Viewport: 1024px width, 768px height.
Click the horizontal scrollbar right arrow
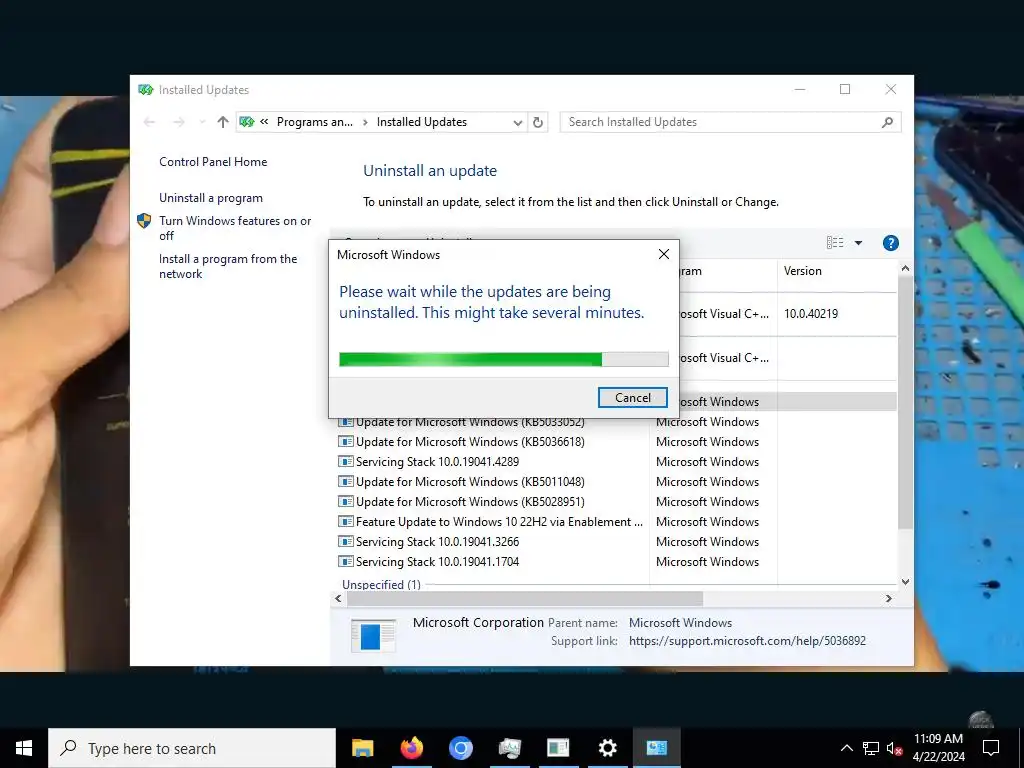pyautogui.click(x=888, y=599)
